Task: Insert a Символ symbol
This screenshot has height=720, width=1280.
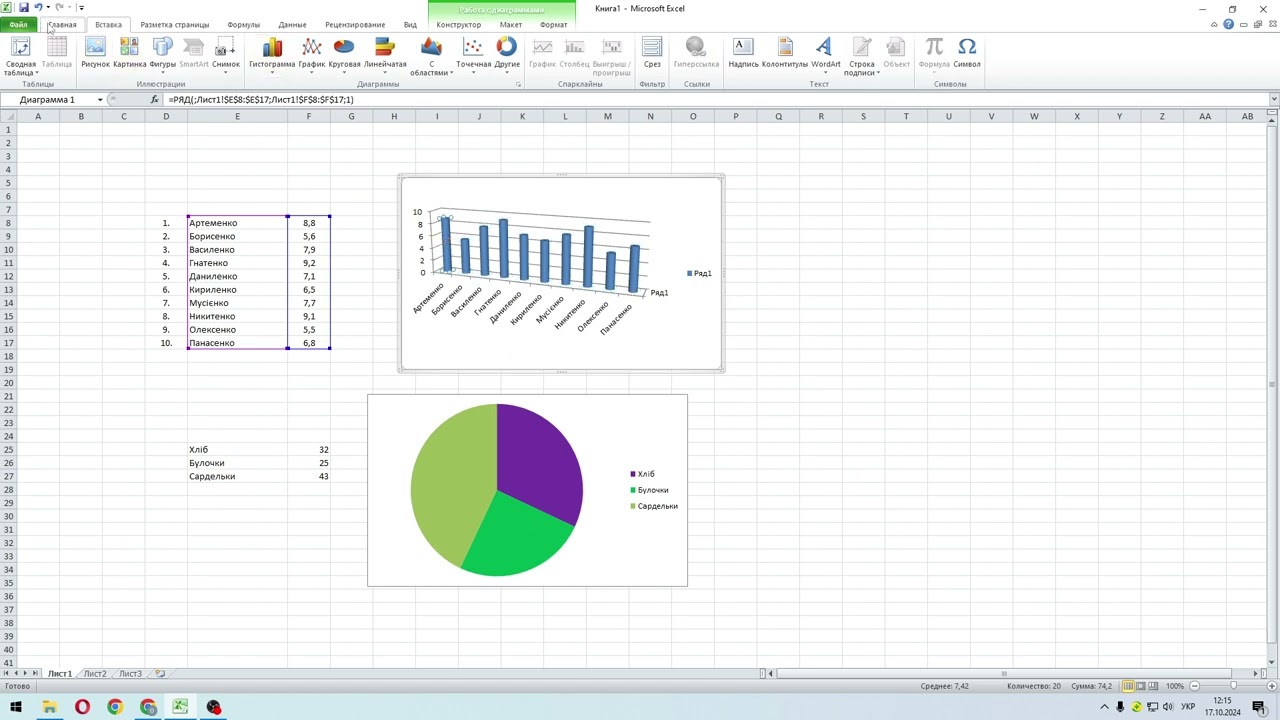Action: [967, 53]
